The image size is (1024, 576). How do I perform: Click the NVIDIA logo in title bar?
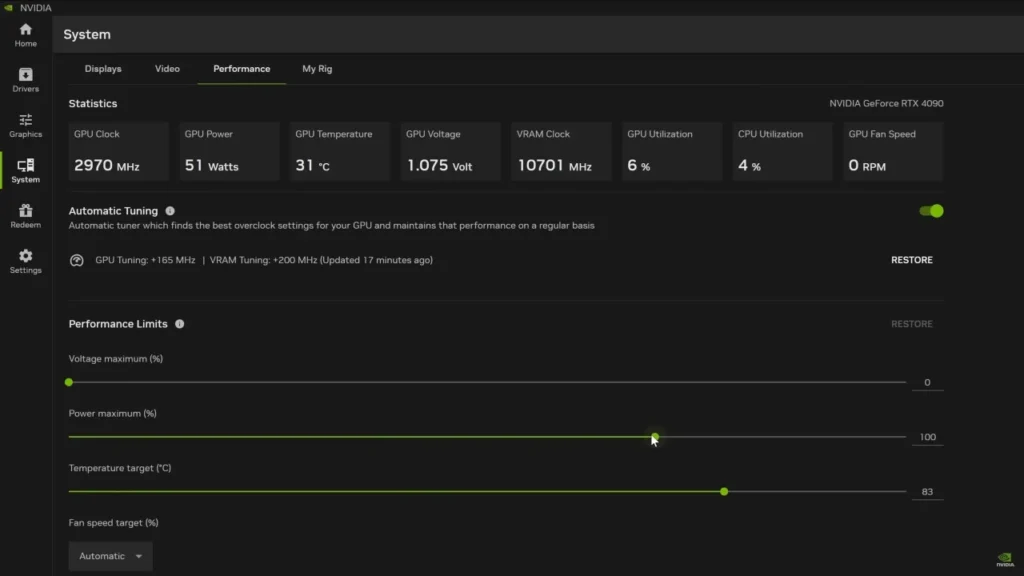click(x=8, y=8)
